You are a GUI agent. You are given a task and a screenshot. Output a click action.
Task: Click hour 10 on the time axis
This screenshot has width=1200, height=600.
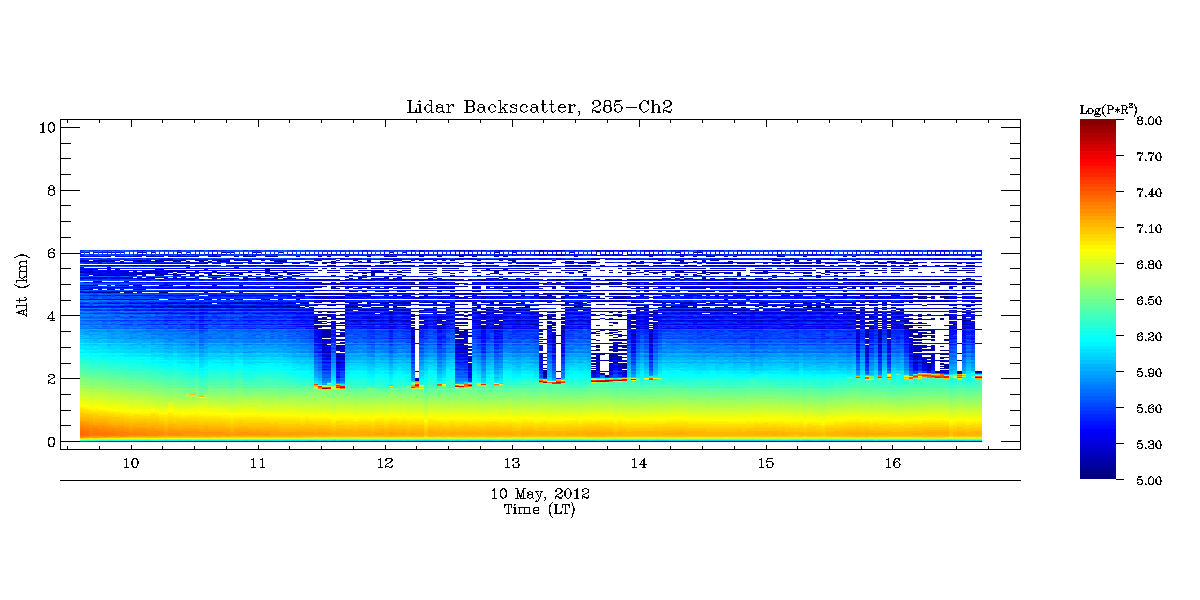pyautogui.click(x=130, y=464)
